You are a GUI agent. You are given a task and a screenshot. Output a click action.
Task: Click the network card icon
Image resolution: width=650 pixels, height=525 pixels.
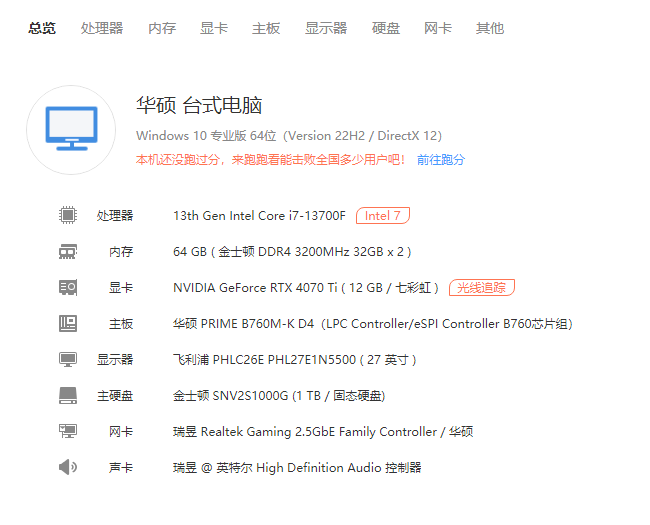[68, 431]
